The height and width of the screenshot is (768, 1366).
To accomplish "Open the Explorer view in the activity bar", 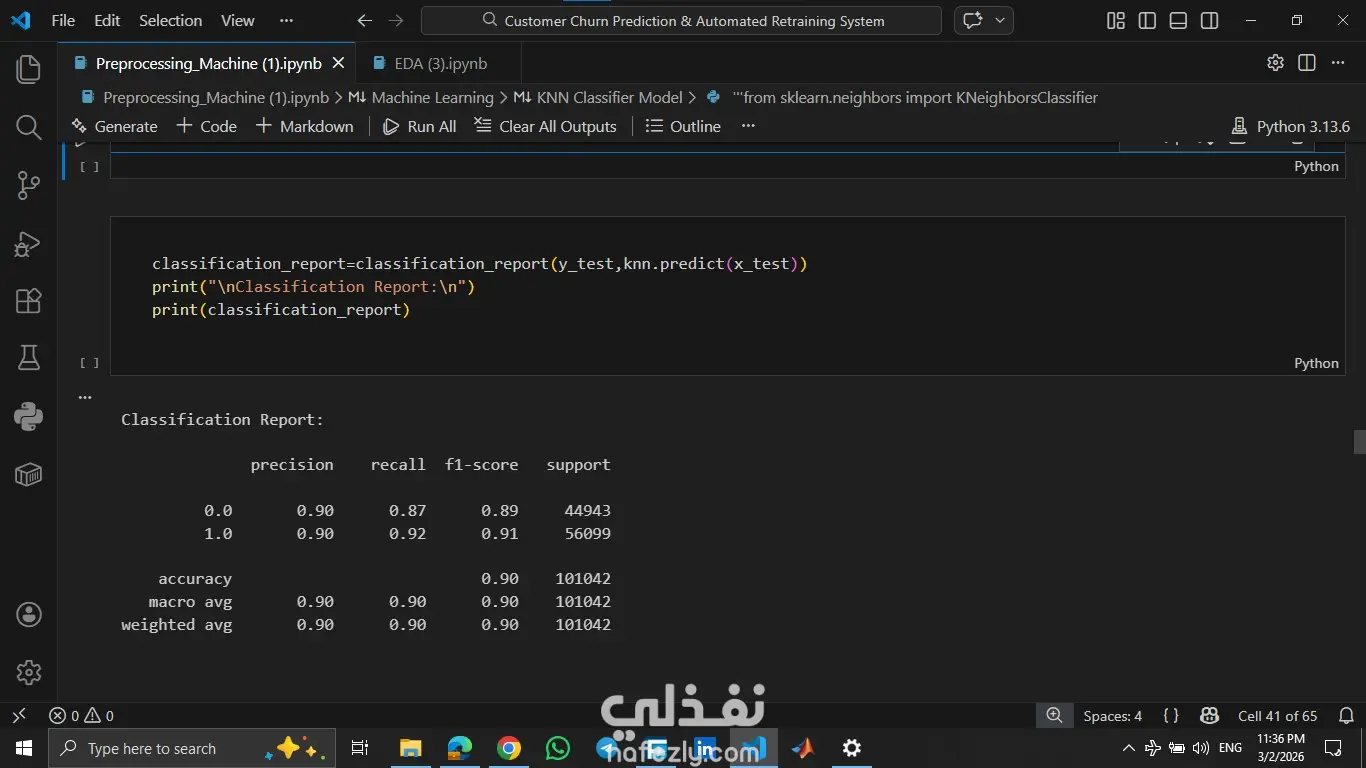I will [28, 69].
